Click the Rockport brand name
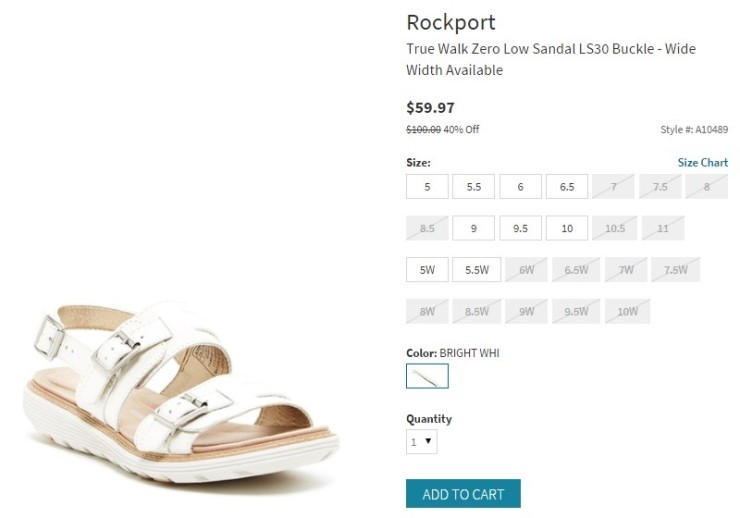 click(x=450, y=22)
